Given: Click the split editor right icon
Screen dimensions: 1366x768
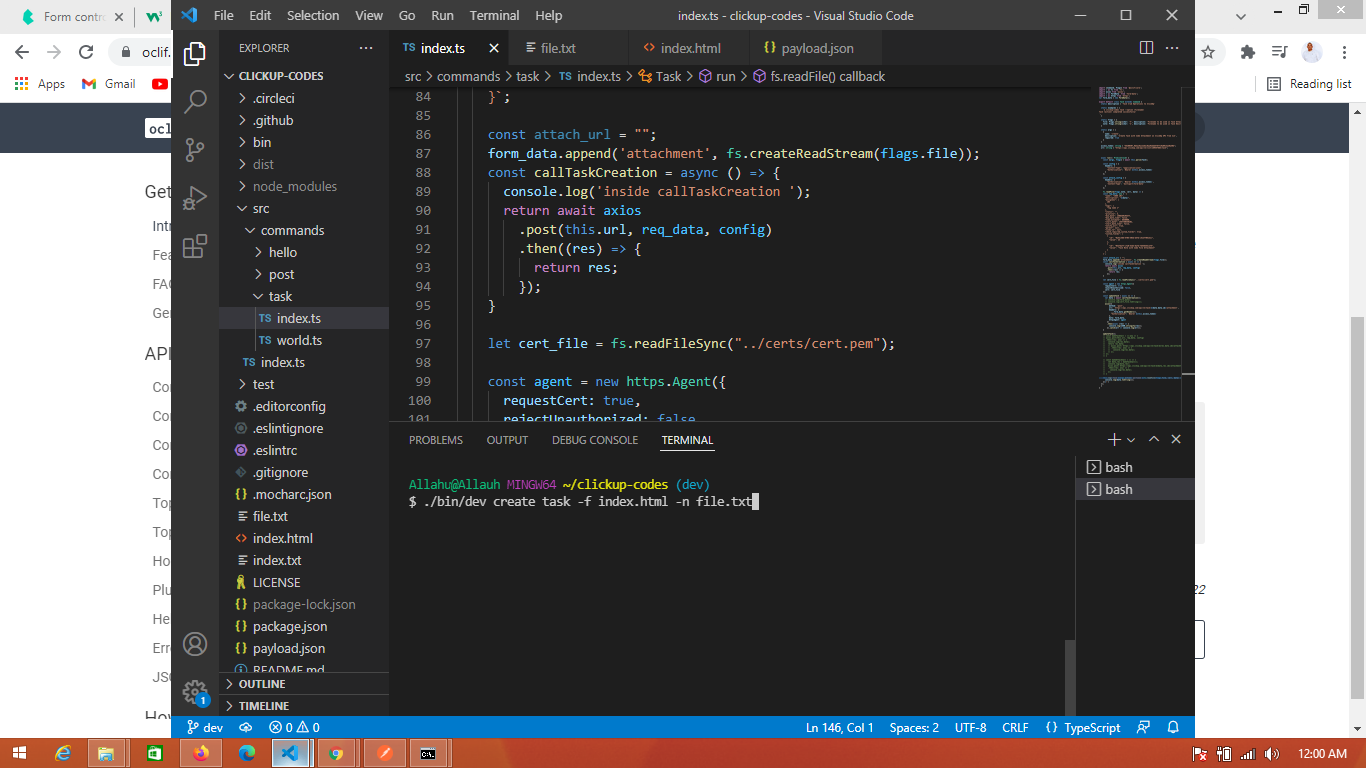Looking at the screenshot, I should (1147, 48).
